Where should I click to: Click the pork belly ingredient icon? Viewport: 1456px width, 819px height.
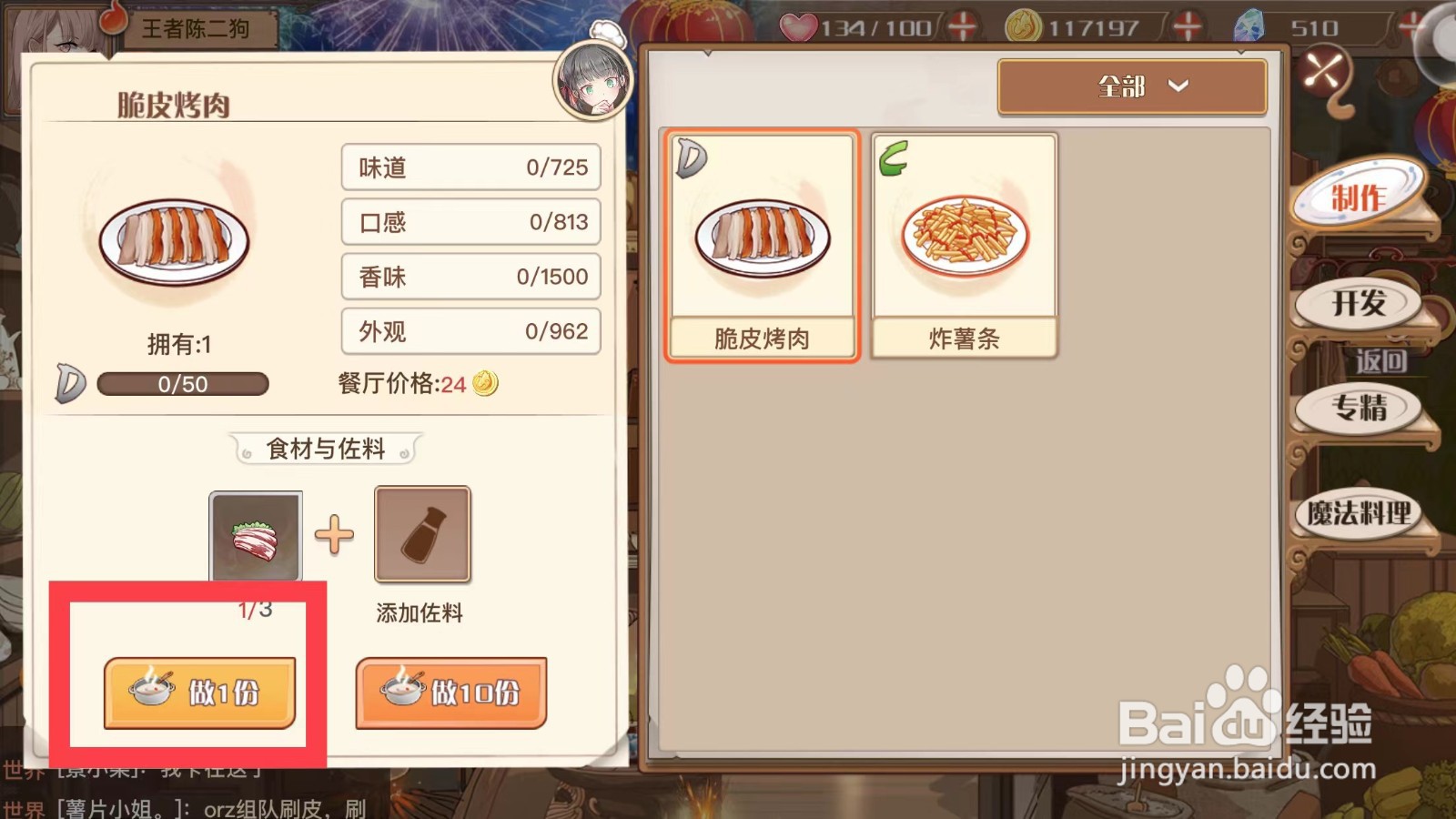[x=256, y=535]
